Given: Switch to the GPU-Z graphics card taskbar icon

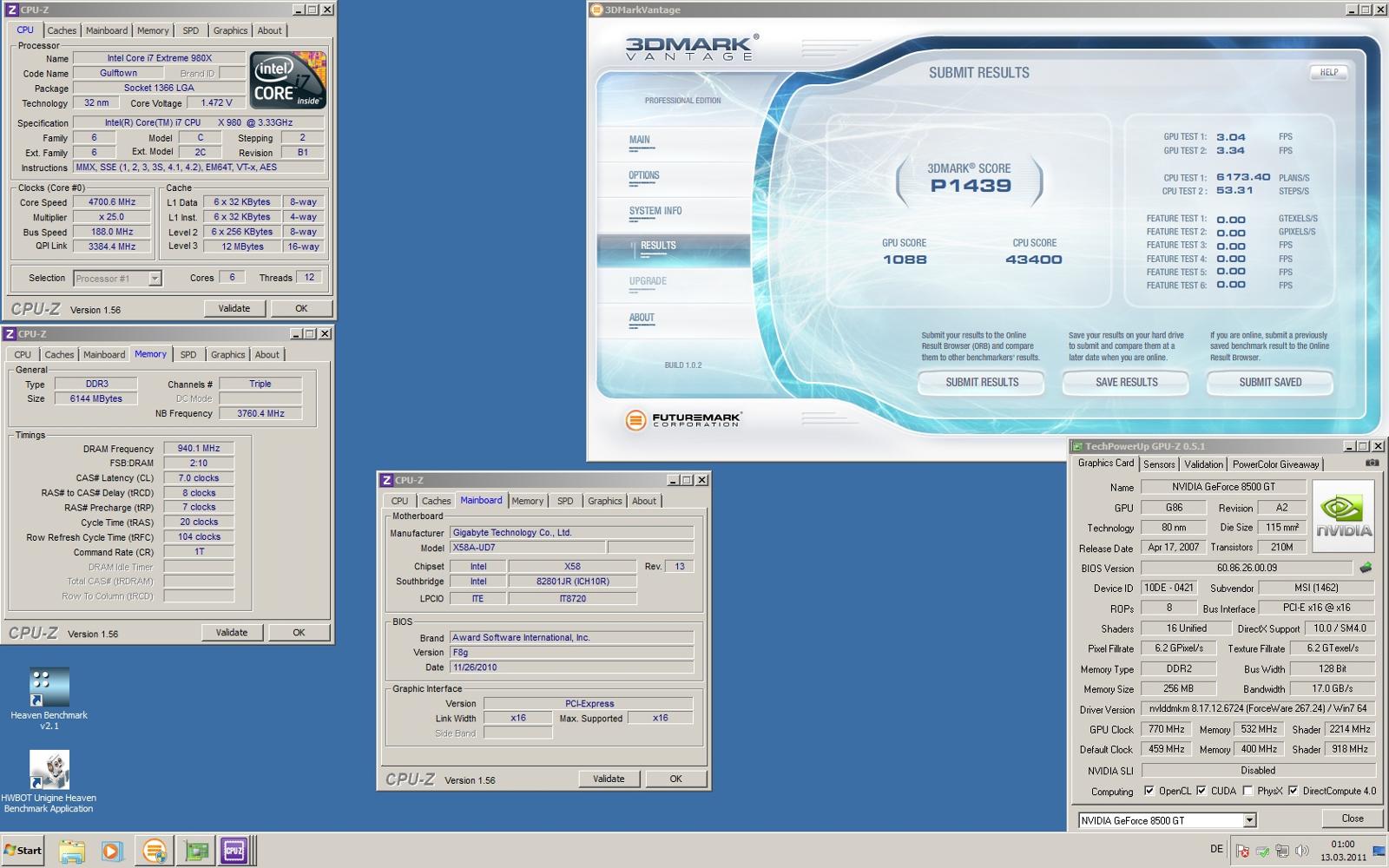Looking at the screenshot, I should [x=196, y=851].
